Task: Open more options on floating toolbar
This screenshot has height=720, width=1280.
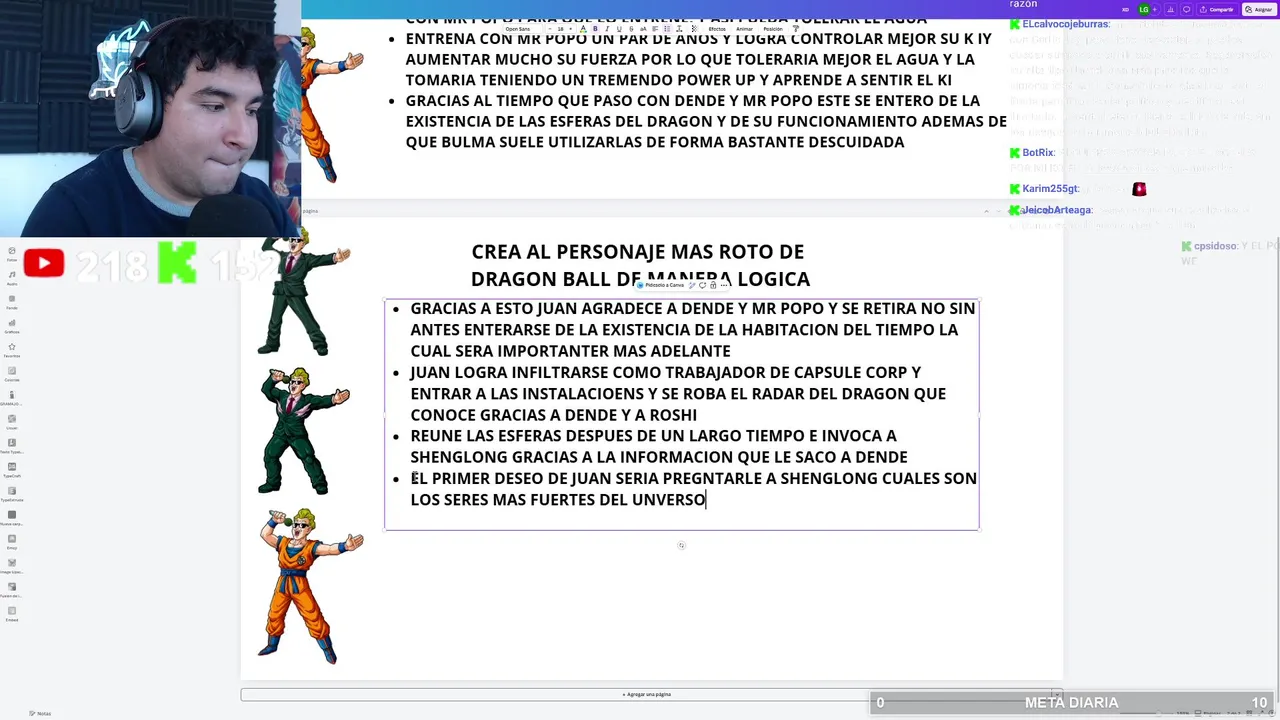Action: point(724,285)
